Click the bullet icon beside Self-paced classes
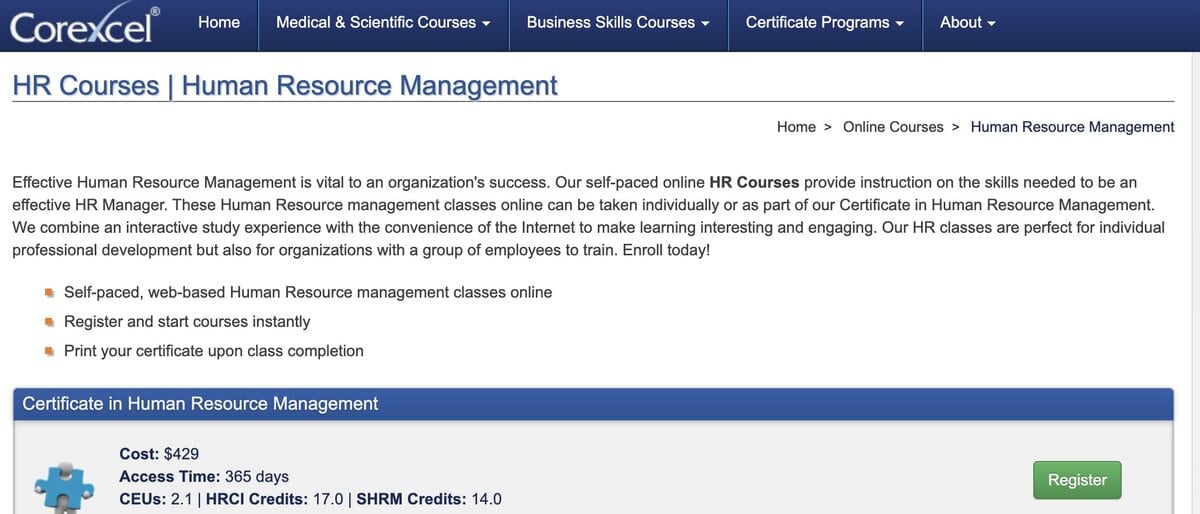This screenshot has width=1200, height=514. [48, 293]
